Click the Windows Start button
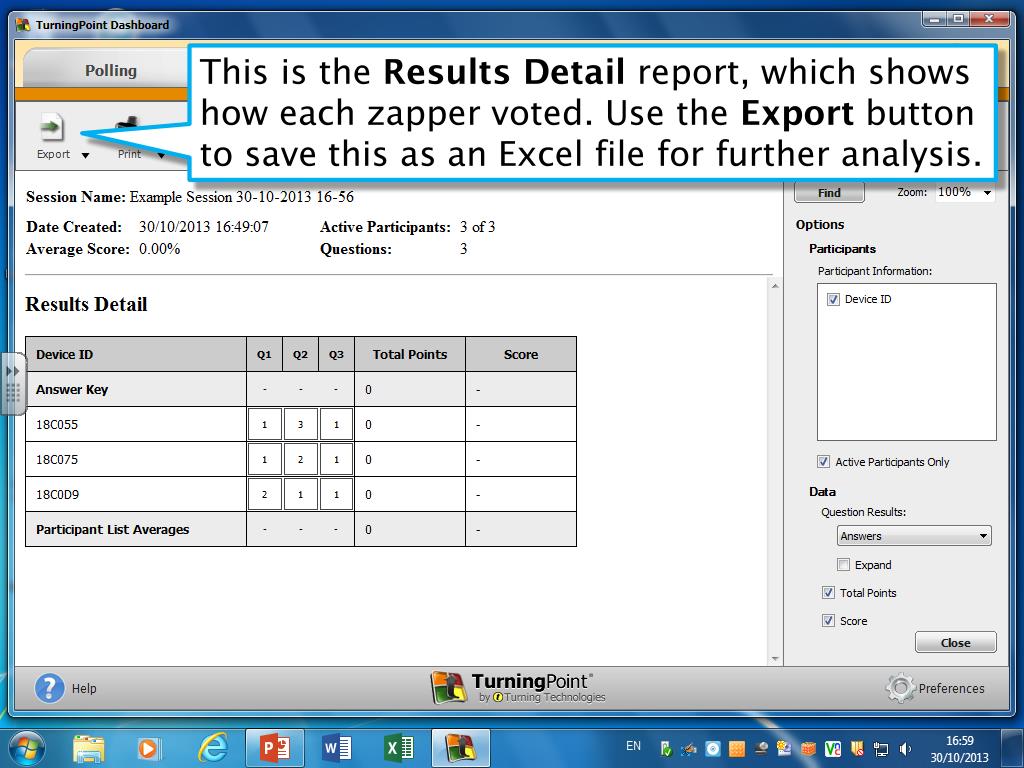 [x=26, y=747]
